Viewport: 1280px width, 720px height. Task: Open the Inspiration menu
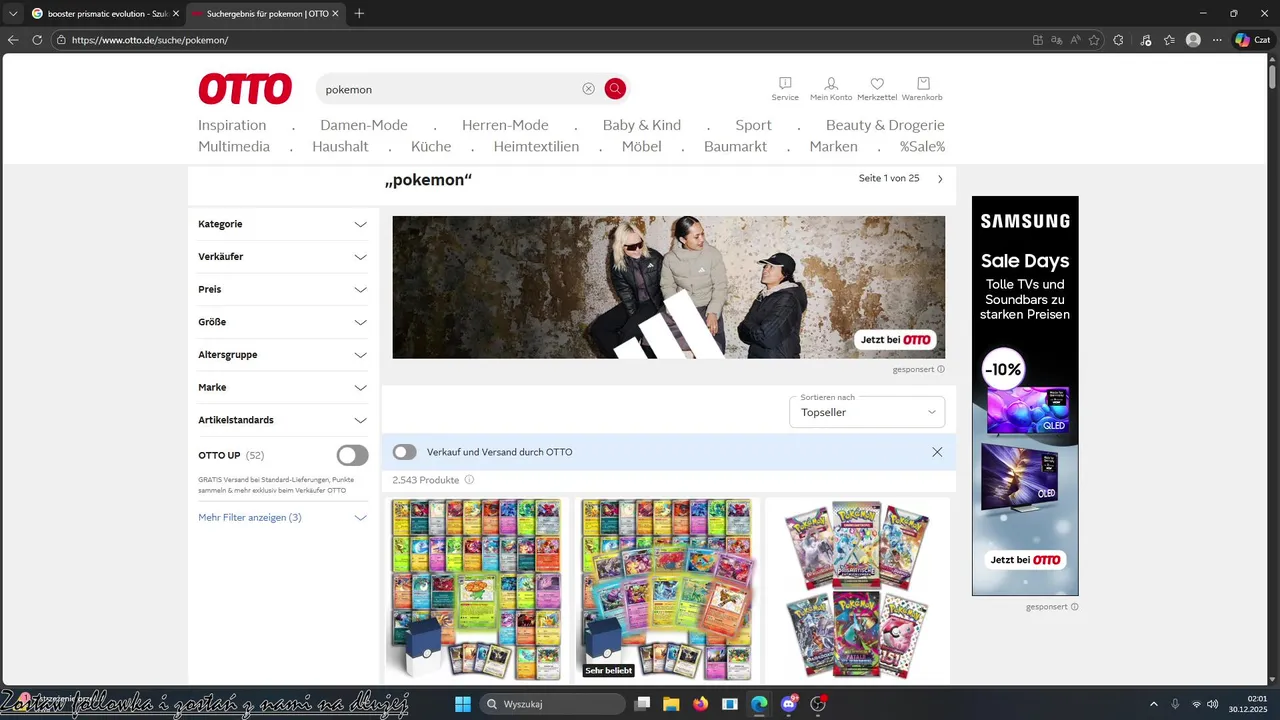232,125
